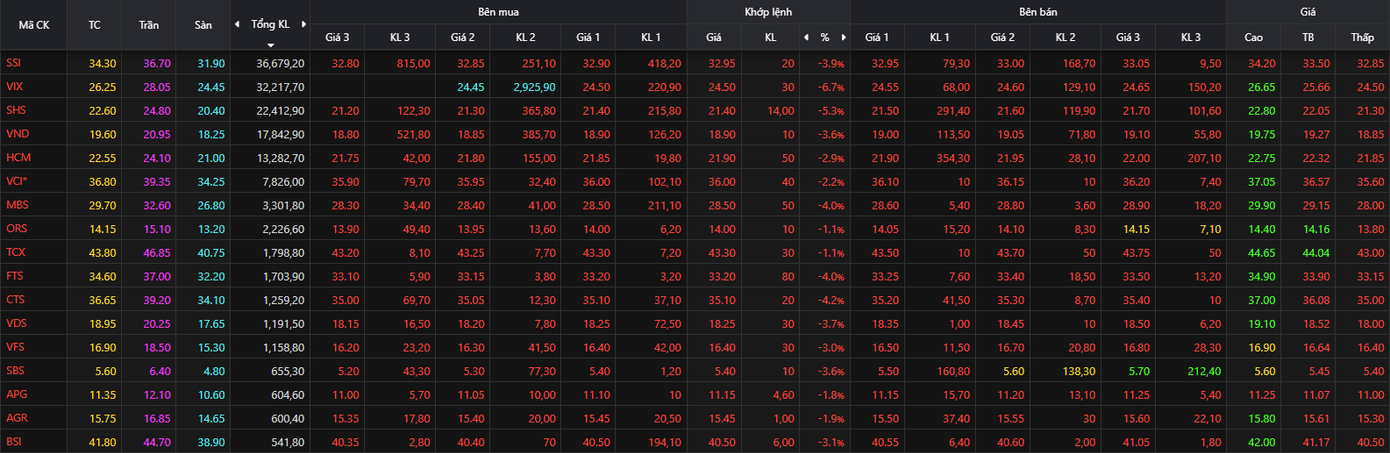Click the right arrow beside % column
Viewport: 1390px width, 453px height.
tap(843, 37)
